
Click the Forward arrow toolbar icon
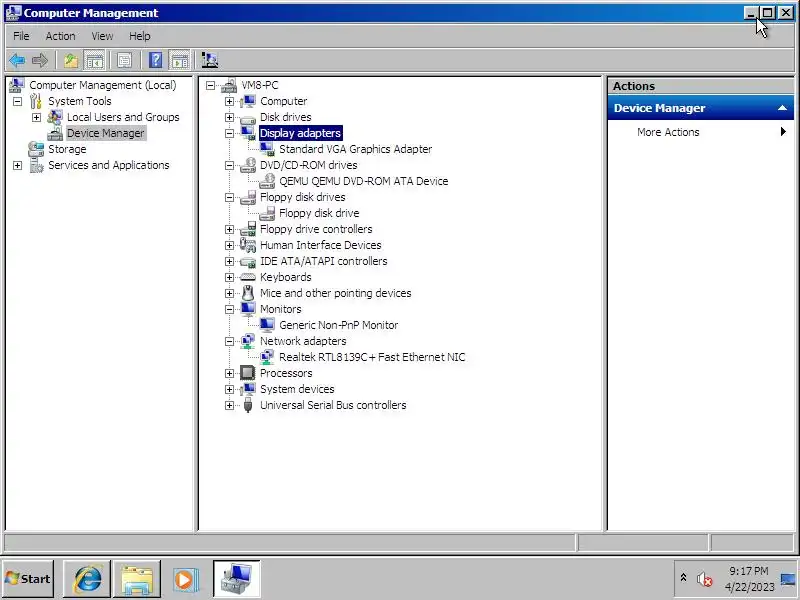coord(40,60)
